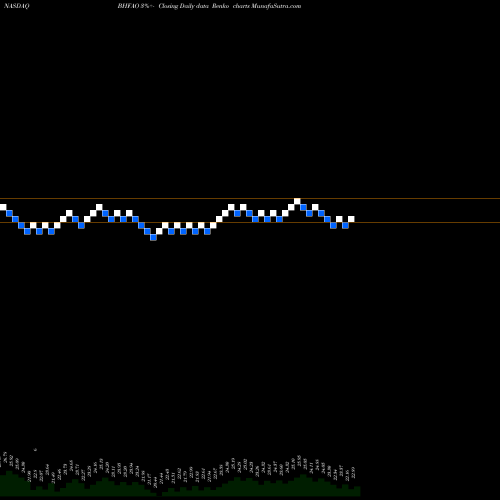Select the lowest blue Renko brick

pyautogui.click(x=153, y=237)
